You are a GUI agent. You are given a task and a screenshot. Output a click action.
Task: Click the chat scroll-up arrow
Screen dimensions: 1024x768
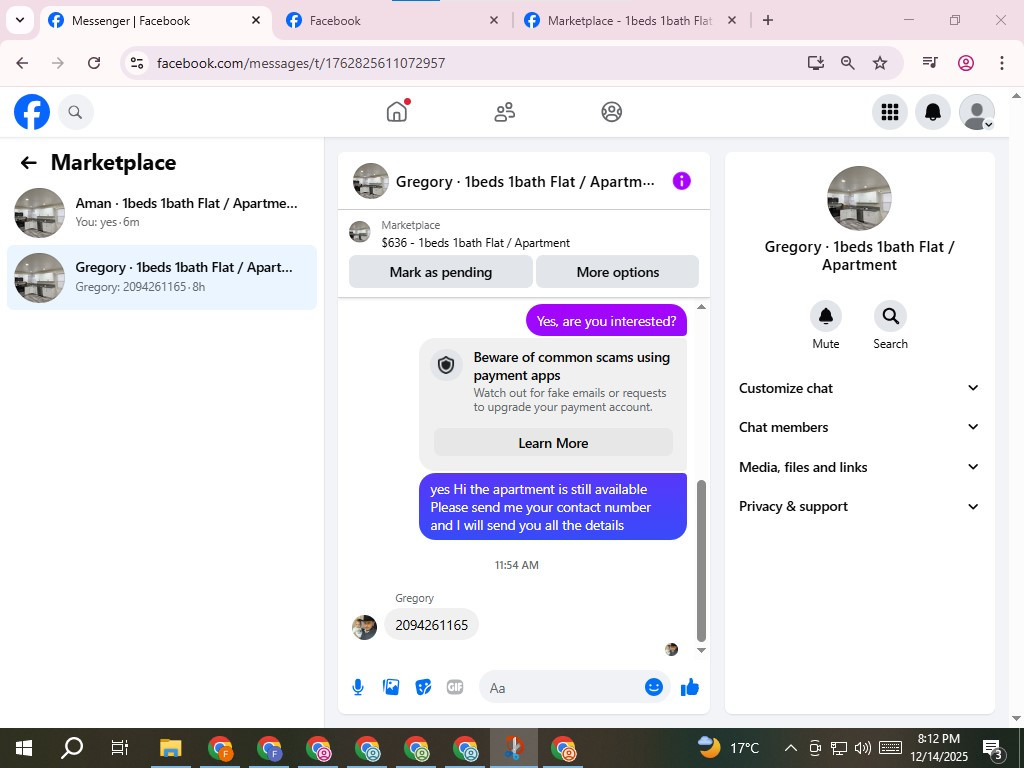(x=701, y=306)
